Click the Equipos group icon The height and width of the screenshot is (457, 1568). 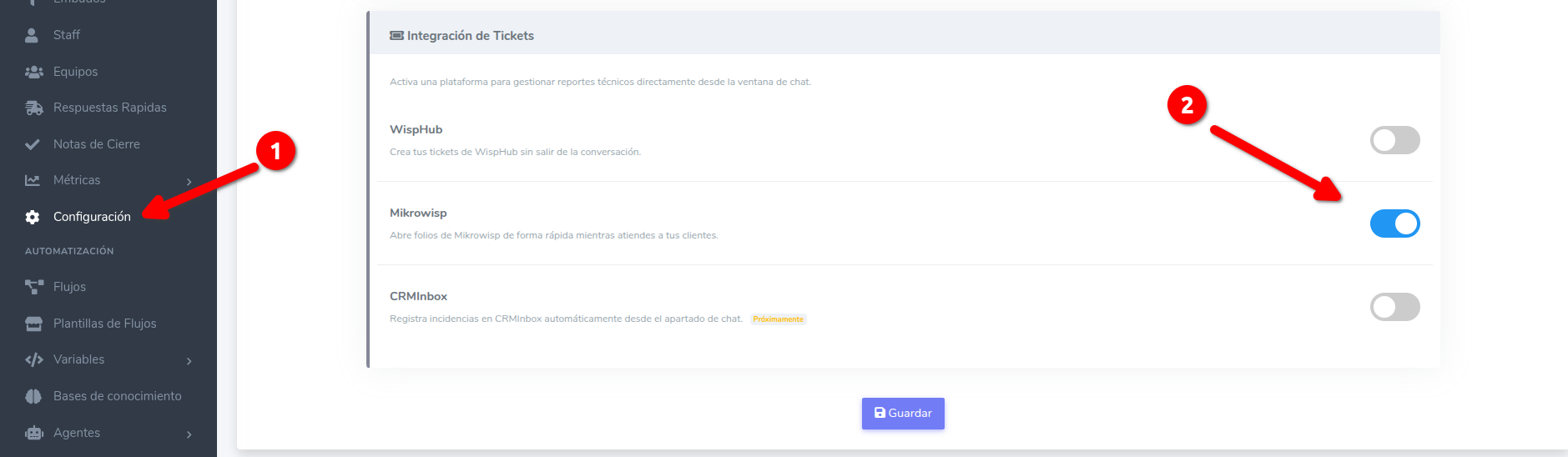[33, 72]
